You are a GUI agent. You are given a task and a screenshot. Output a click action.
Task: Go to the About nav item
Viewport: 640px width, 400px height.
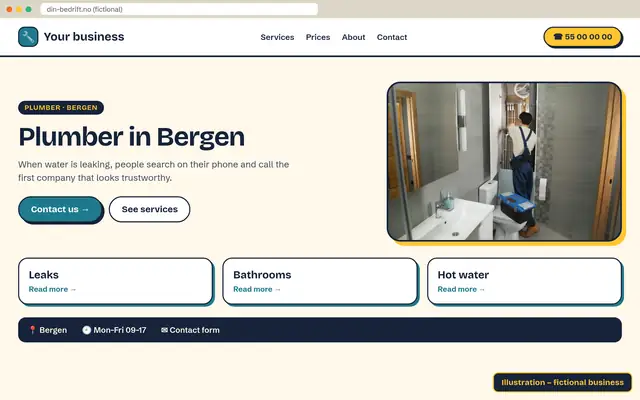353,37
